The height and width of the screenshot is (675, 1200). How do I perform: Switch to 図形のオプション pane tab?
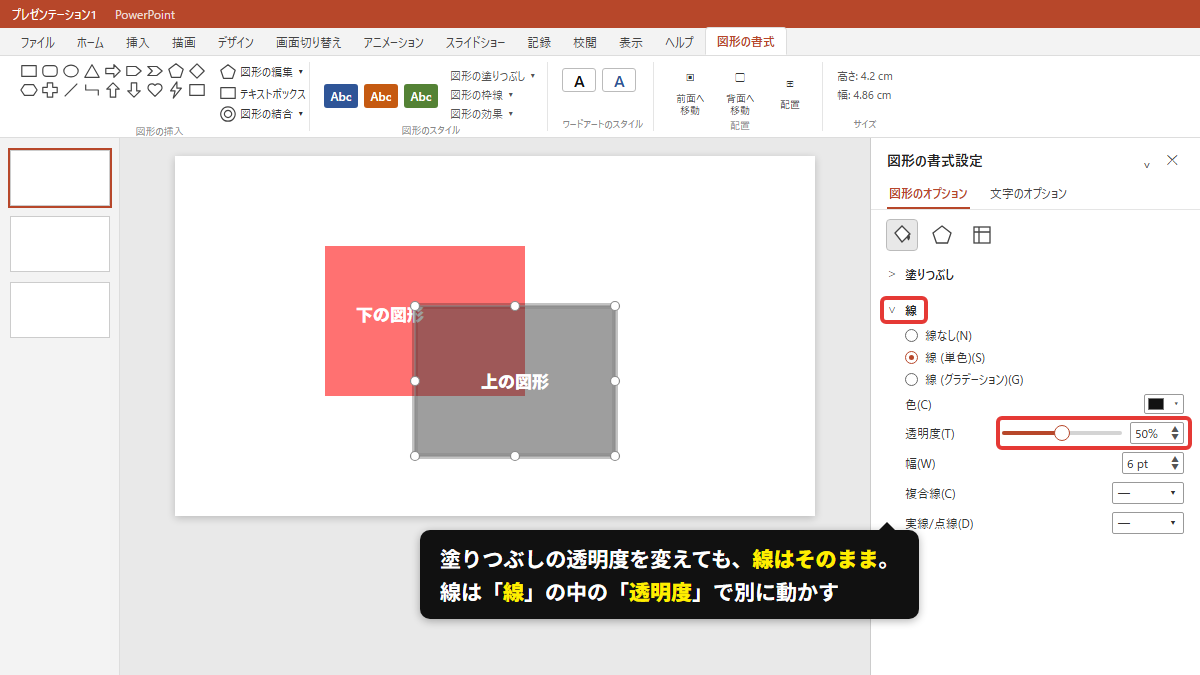(x=928, y=193)
